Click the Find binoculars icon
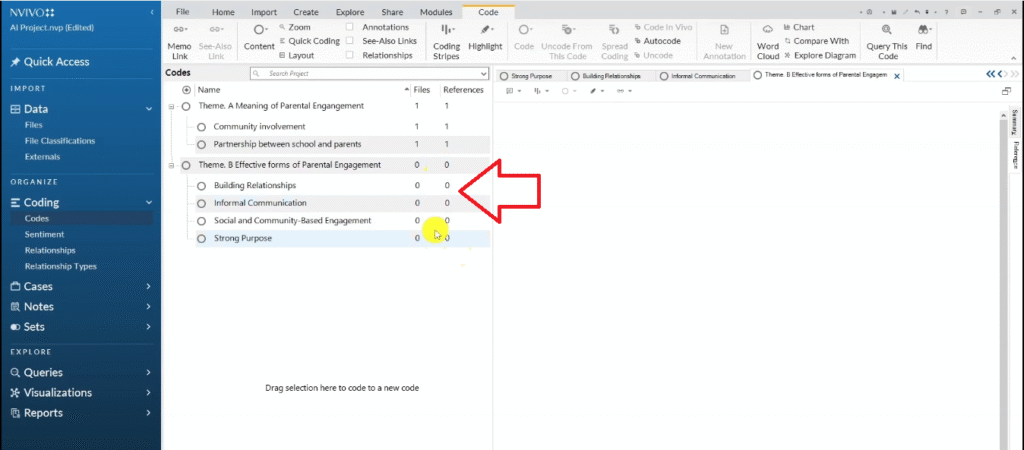 pyautogui.click(x=924, y=32)
